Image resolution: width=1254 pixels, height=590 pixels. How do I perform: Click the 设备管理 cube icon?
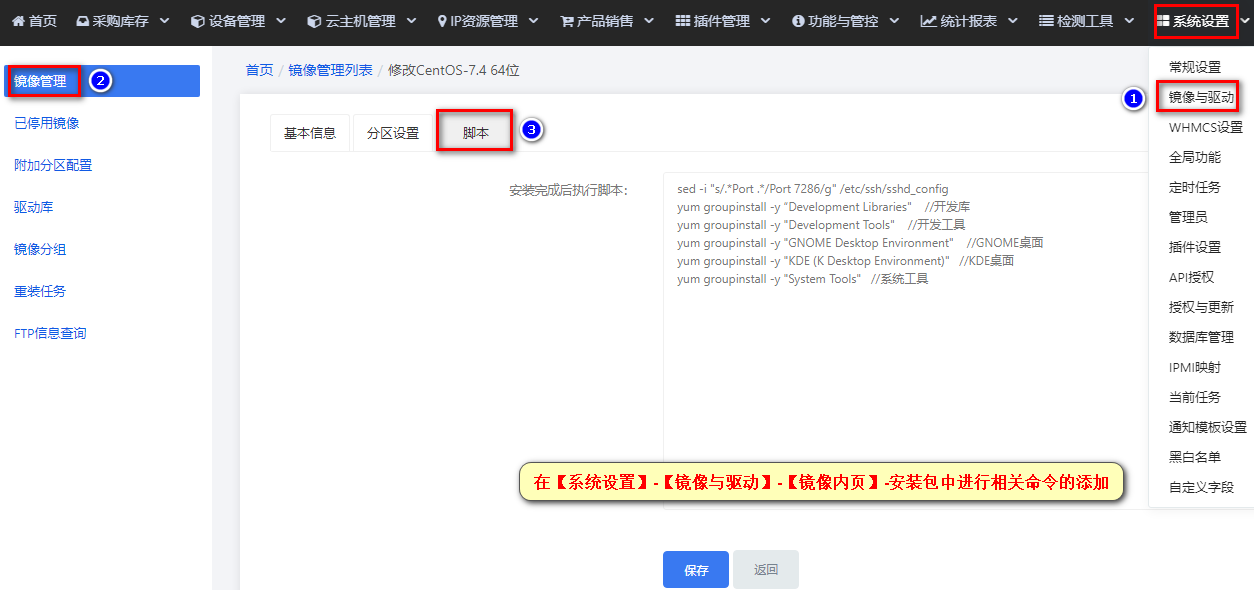197,21
